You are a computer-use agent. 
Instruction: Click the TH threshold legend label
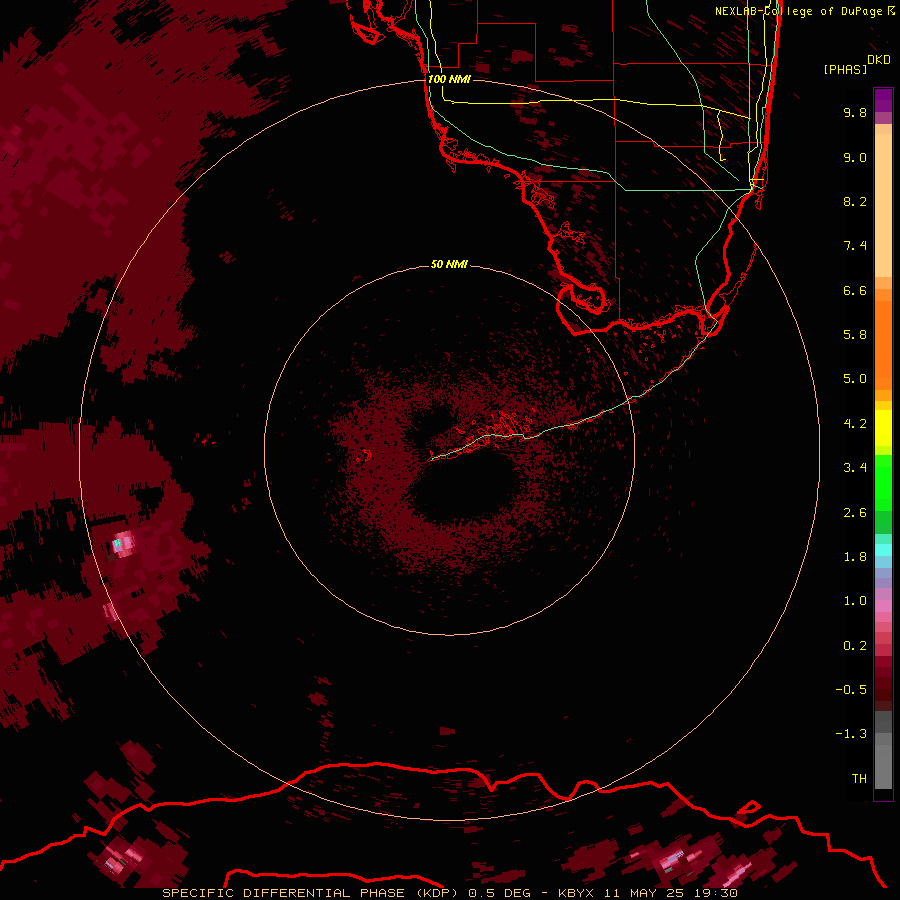tap(859, 779)
